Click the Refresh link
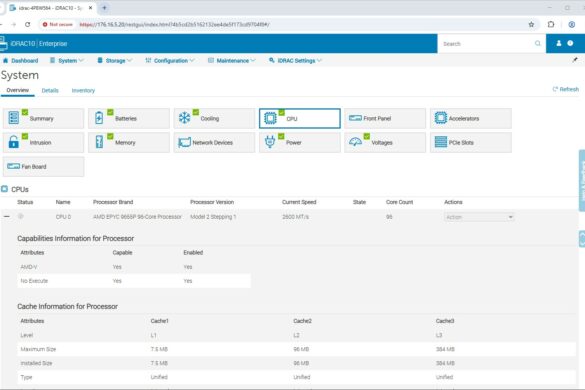Image resolution: width=585 pixels, height=390 pixels. (566, 89)
